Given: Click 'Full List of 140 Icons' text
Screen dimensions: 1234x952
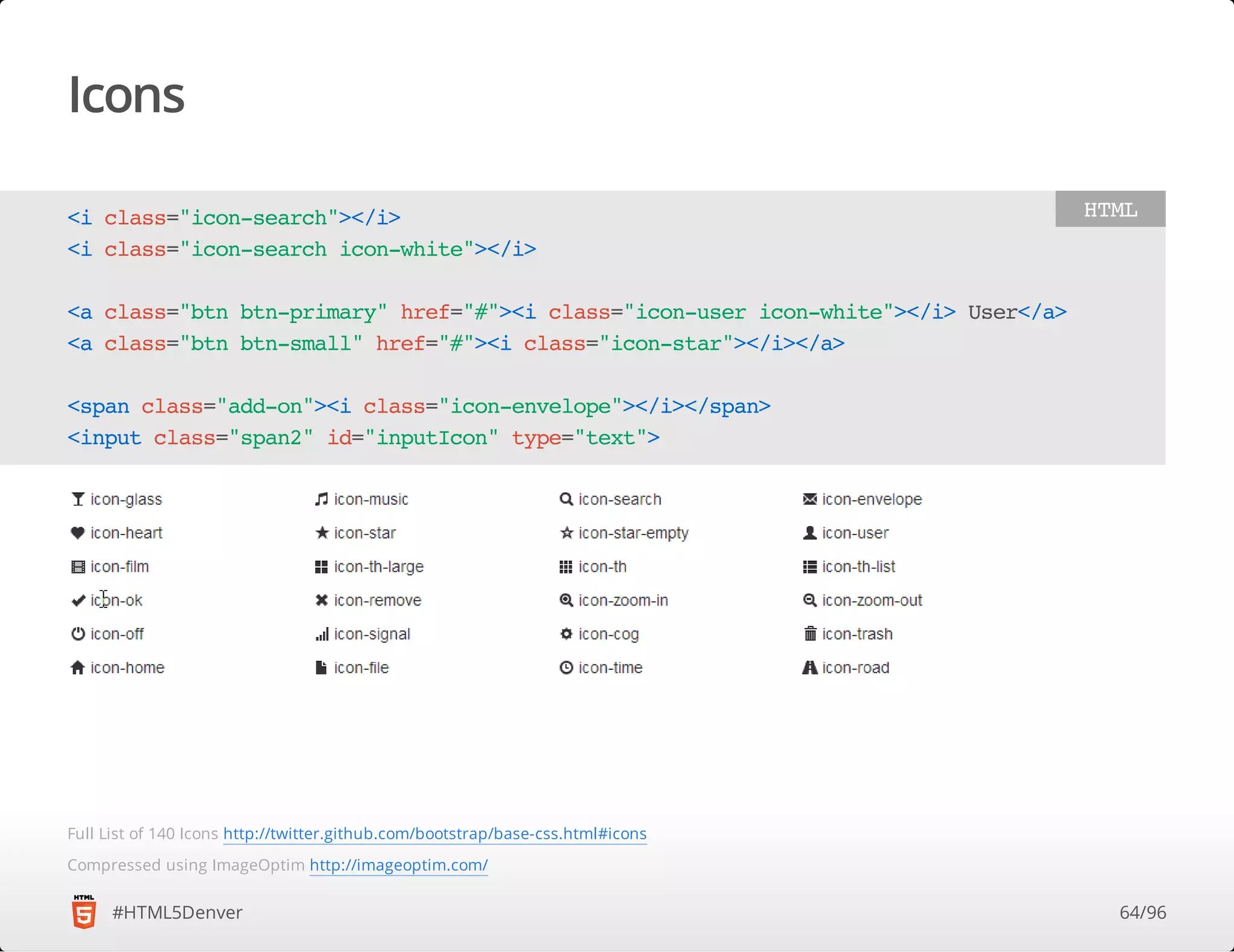Looking at the screenshot, I should 143,834.
